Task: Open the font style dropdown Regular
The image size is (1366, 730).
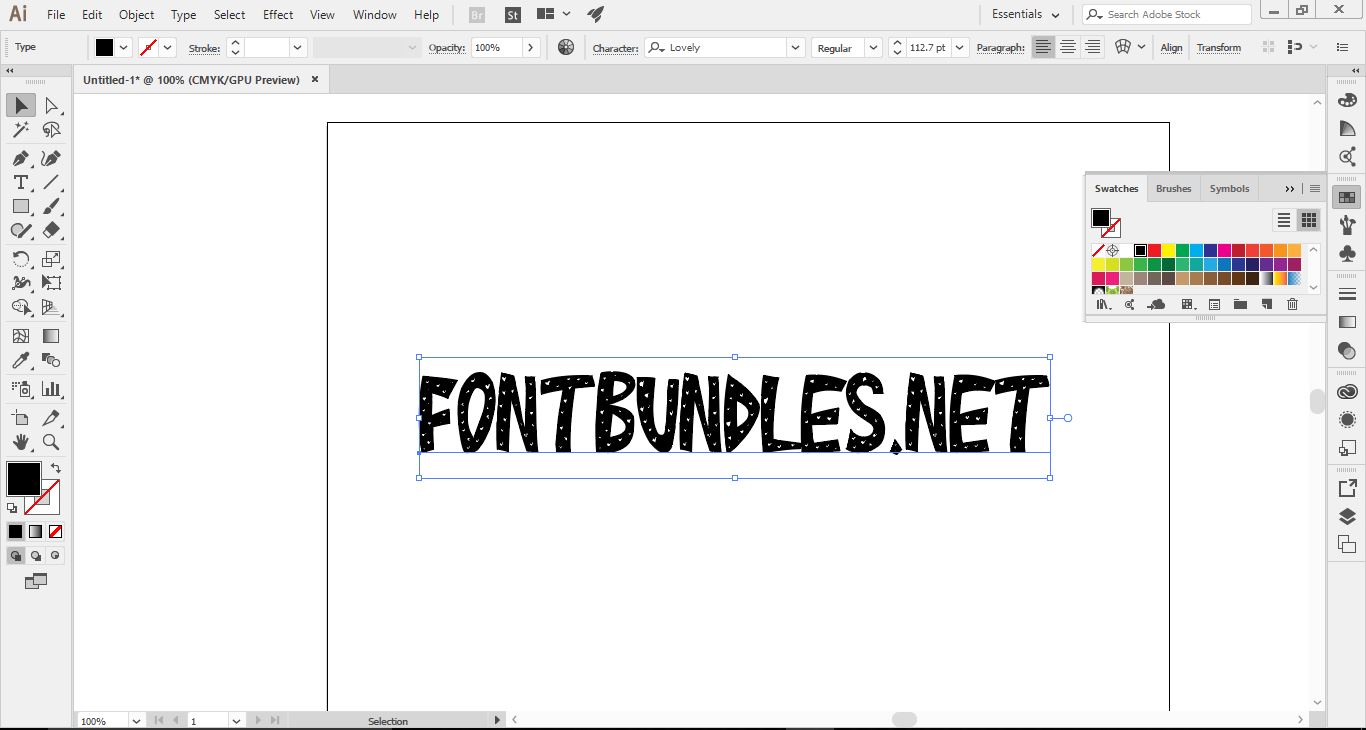Action: 873,47
